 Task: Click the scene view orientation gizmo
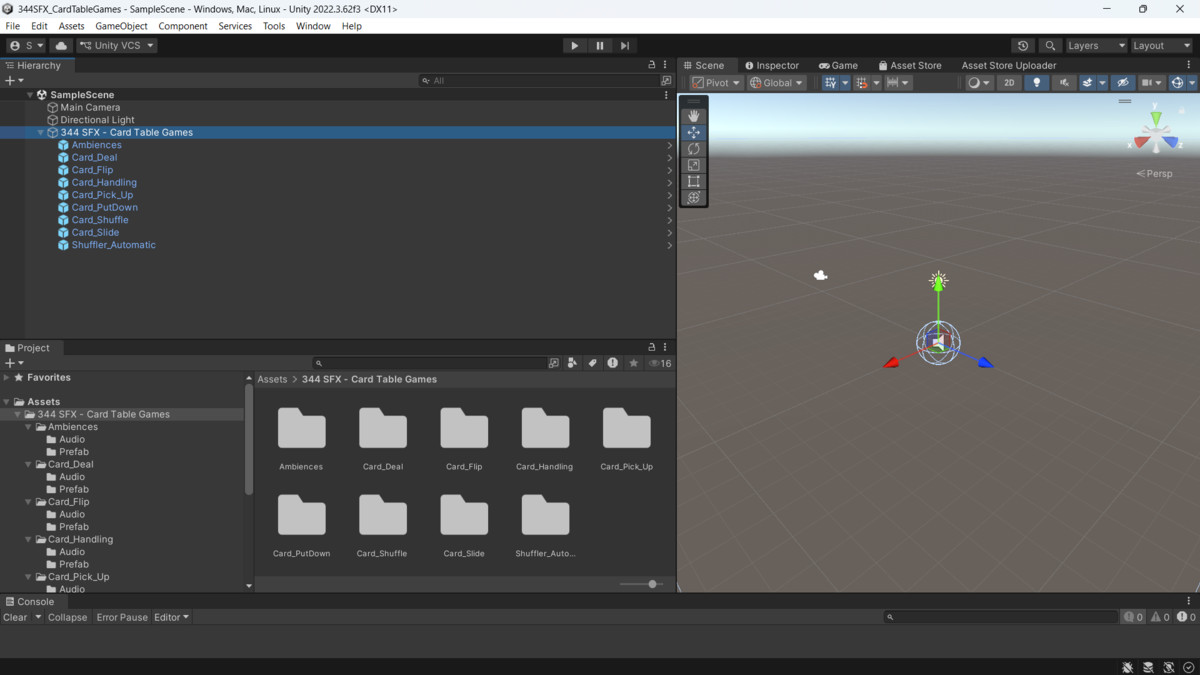1155,133
